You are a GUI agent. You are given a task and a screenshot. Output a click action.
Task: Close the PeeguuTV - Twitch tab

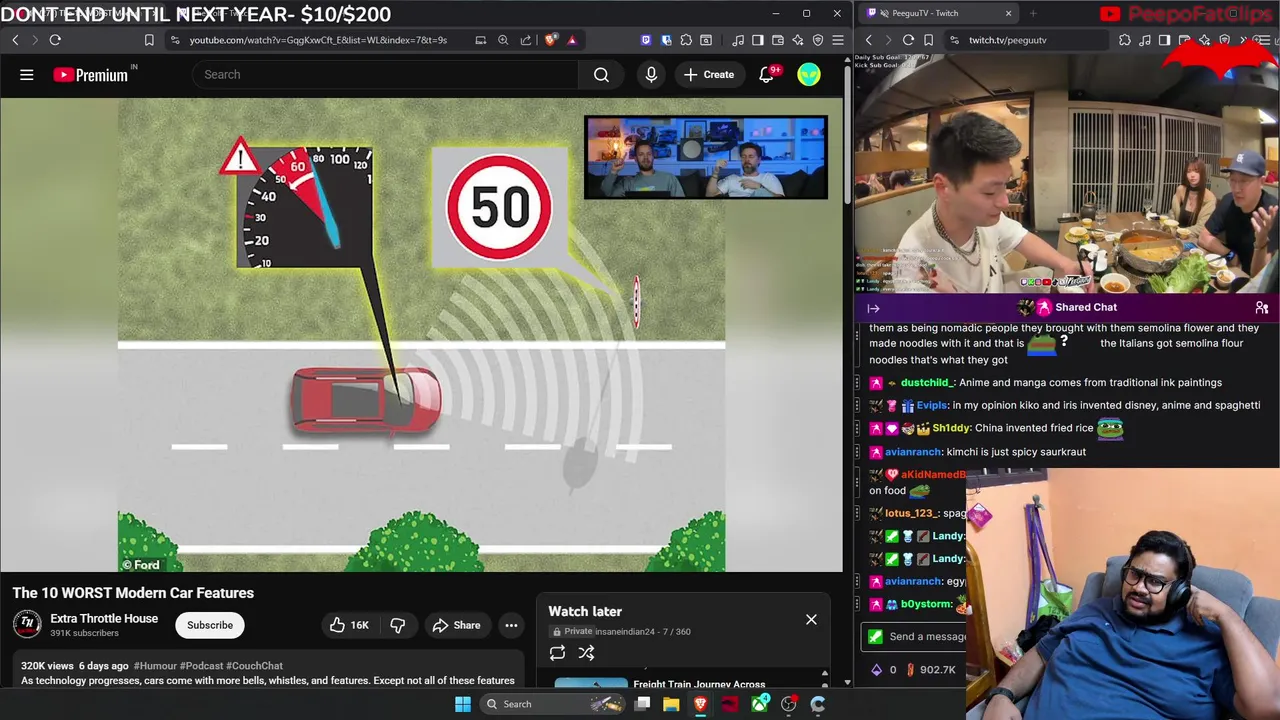1008,13
